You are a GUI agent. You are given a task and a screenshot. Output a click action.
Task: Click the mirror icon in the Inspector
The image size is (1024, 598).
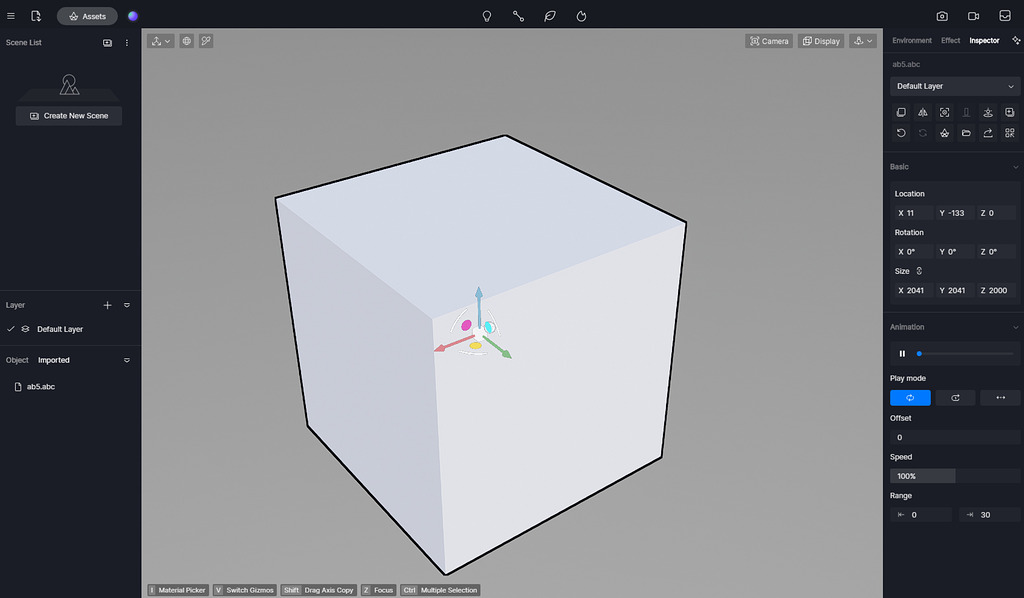922,112
